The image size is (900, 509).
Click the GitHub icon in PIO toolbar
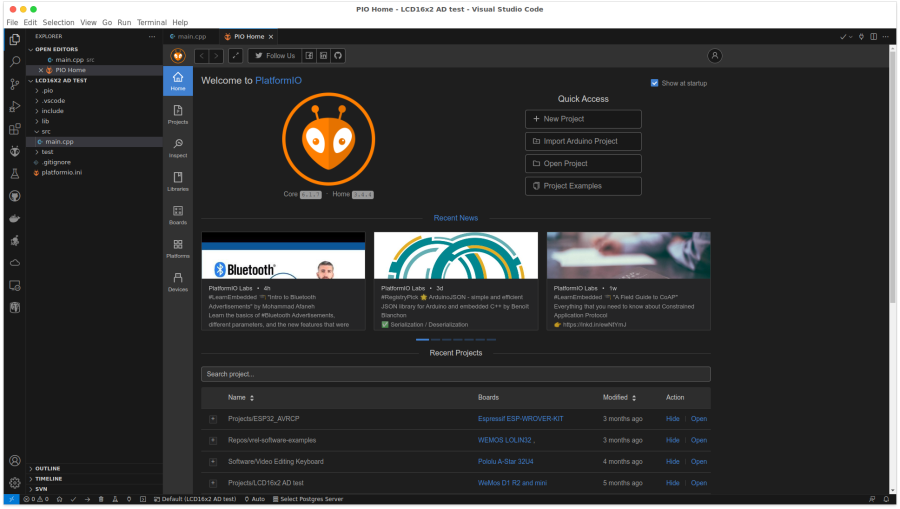click(x=338, y=56)
